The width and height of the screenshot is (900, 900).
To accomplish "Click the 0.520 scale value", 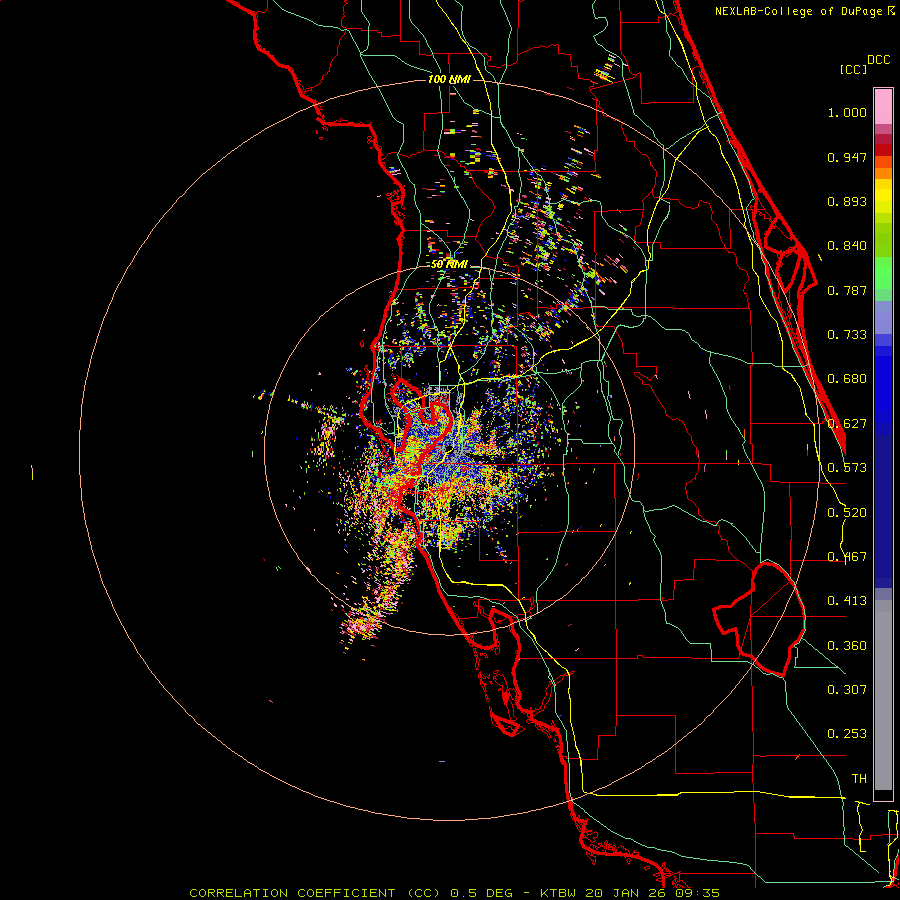I will coord(847,513).
